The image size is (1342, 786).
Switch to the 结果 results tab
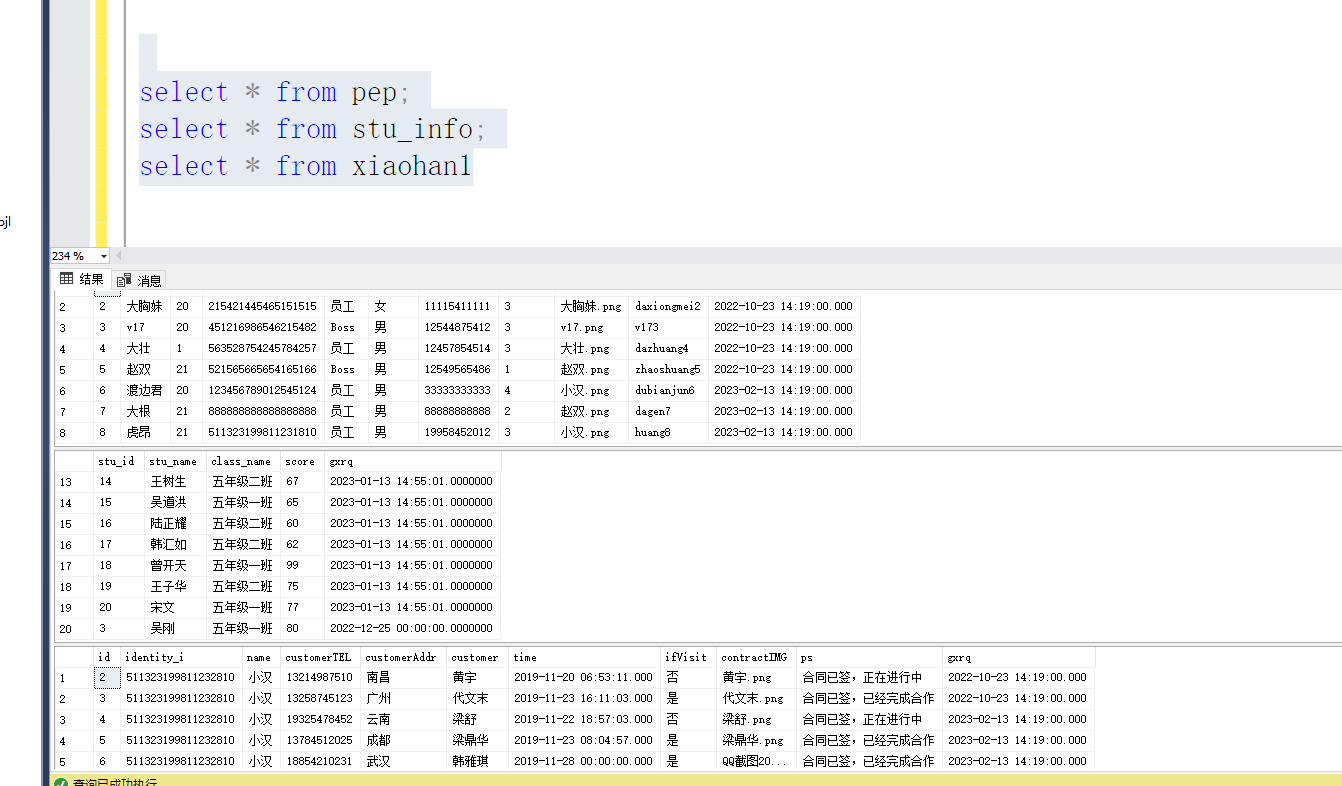(x=81, y=280)
